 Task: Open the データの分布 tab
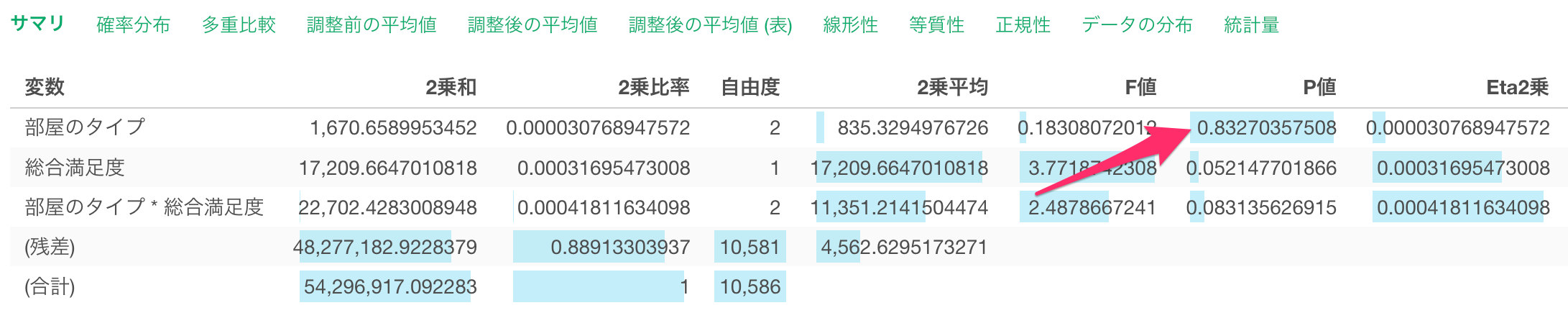[1137, 25]
